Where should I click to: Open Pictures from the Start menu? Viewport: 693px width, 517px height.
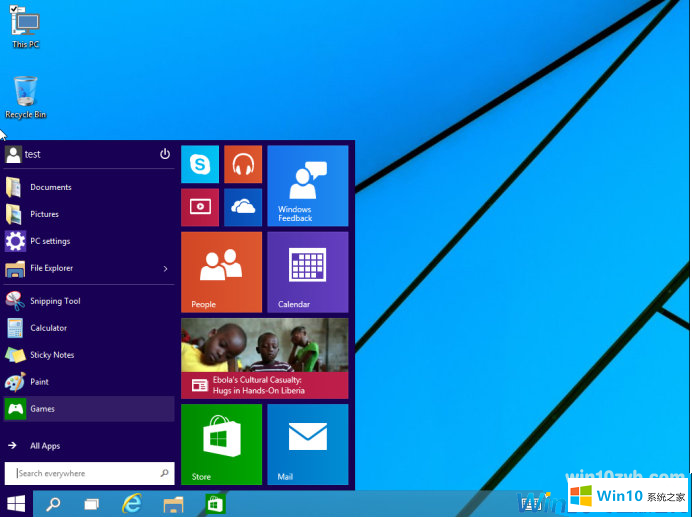click(x=89, y=214)
